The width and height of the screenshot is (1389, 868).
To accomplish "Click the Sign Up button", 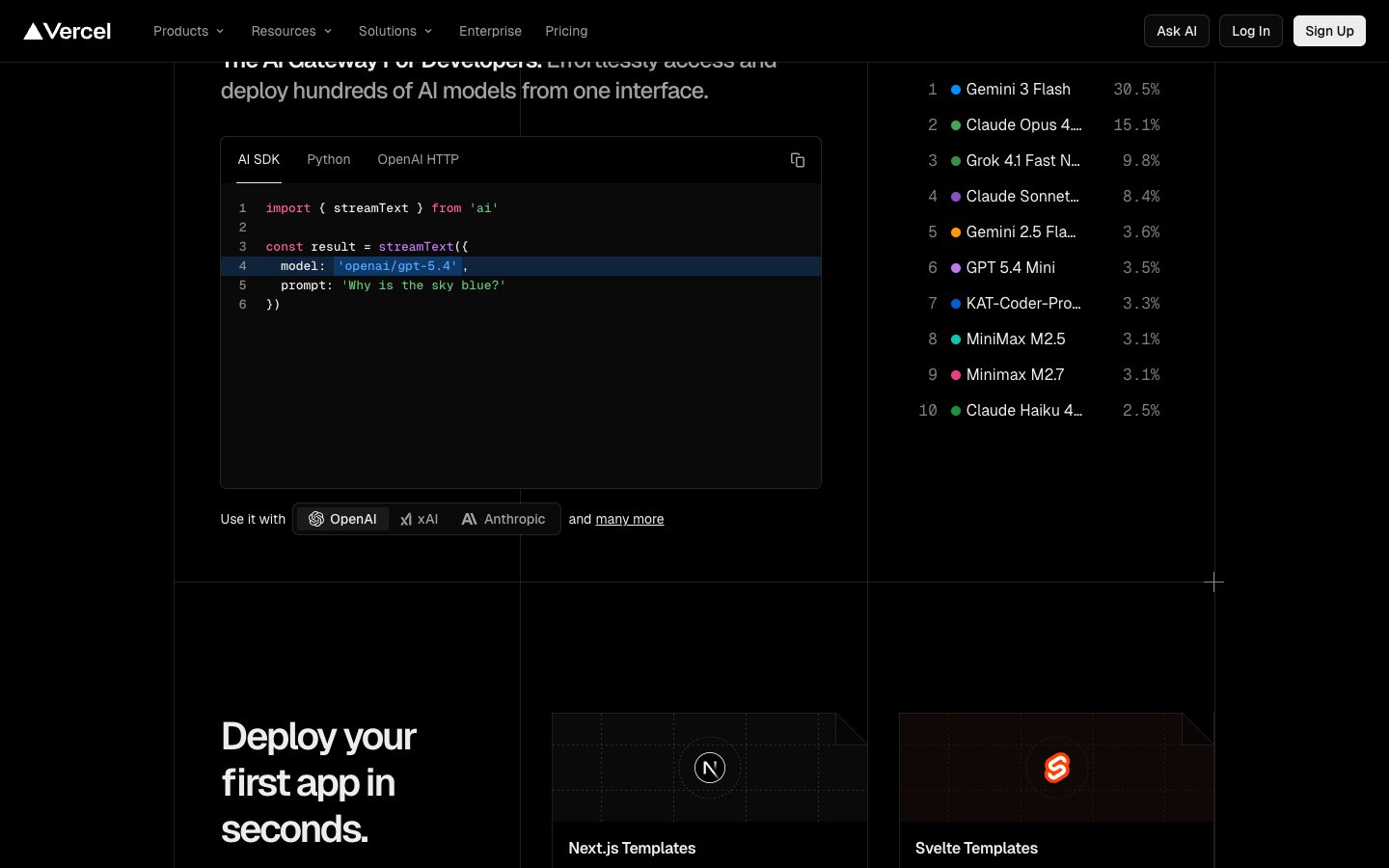I will [x=1329, y=31].
